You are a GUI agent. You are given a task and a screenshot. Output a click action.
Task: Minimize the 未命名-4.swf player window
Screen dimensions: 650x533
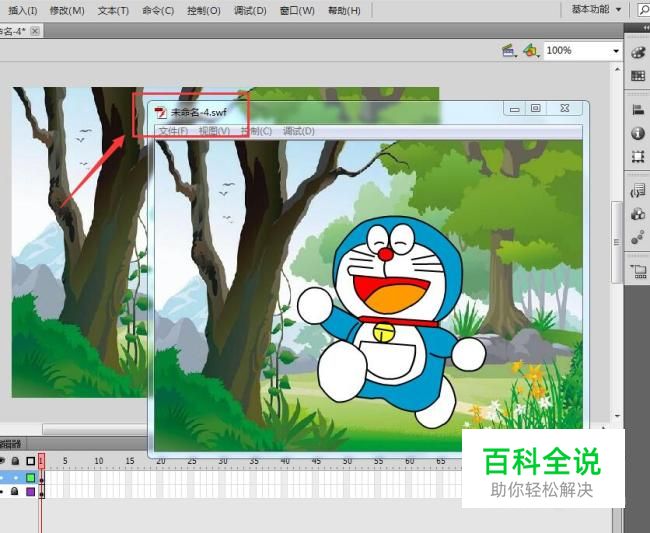pyautogui.click(x=514, y=109)
